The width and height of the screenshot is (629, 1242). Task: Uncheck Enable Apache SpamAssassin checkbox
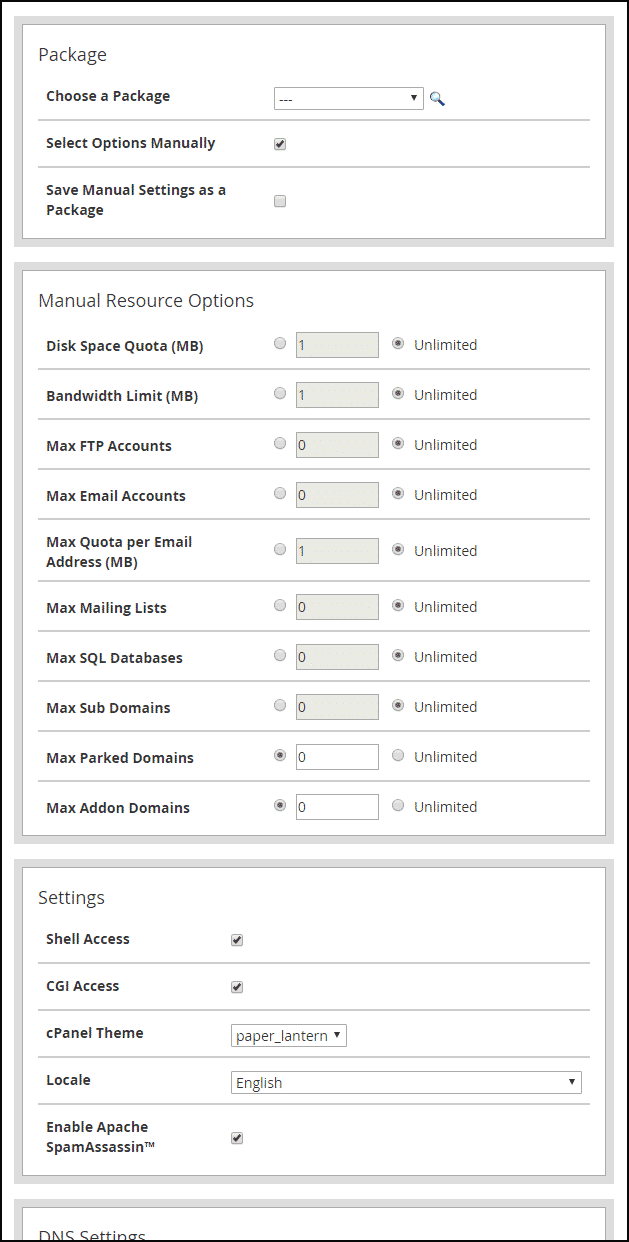pyautogui.click(x=237, y=1138)
